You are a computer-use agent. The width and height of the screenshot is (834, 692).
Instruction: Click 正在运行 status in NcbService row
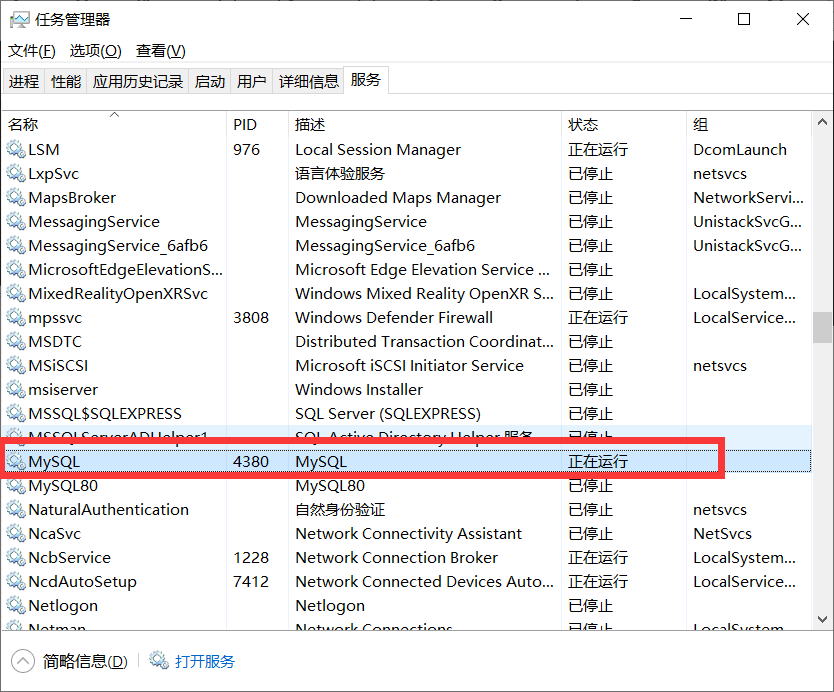598,557
